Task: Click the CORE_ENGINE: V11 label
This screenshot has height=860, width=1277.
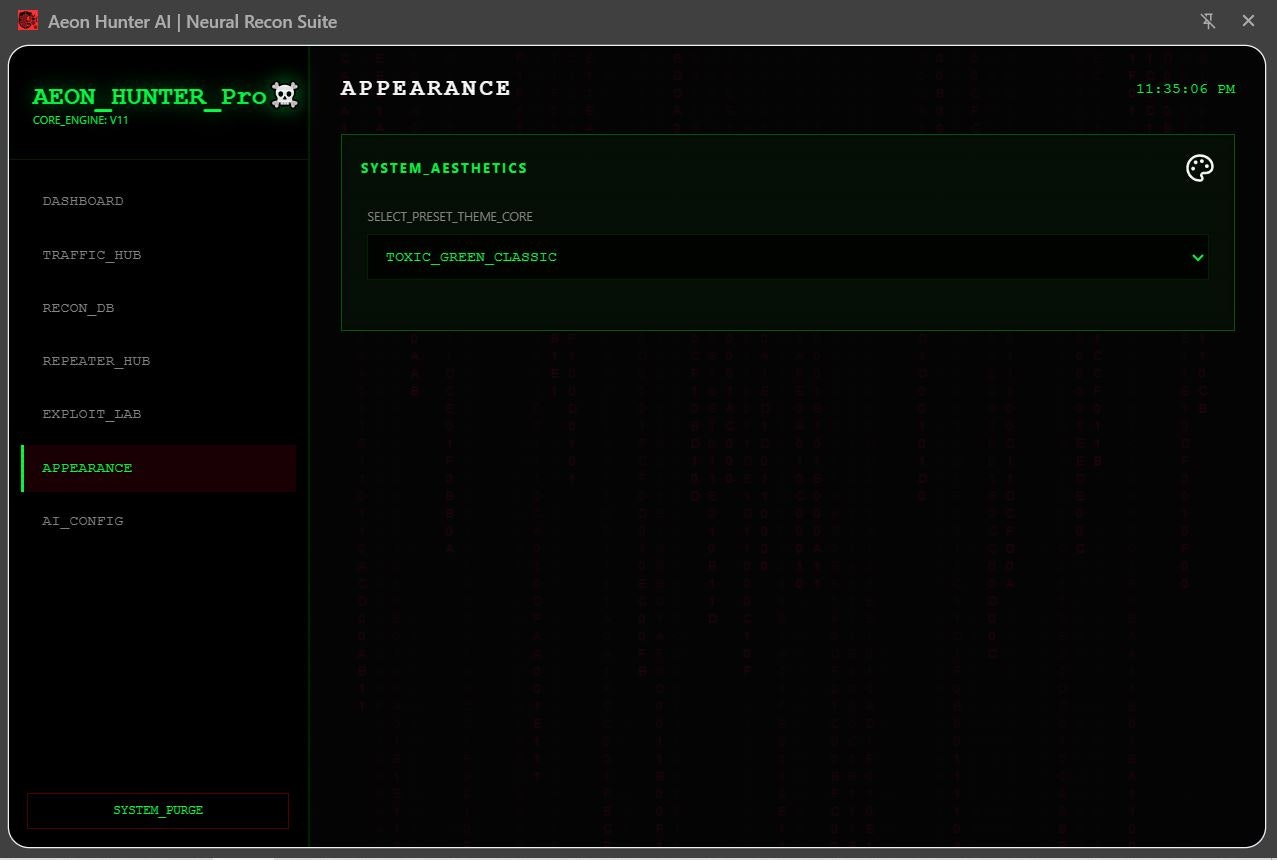Action: click(x=80, y=120)
